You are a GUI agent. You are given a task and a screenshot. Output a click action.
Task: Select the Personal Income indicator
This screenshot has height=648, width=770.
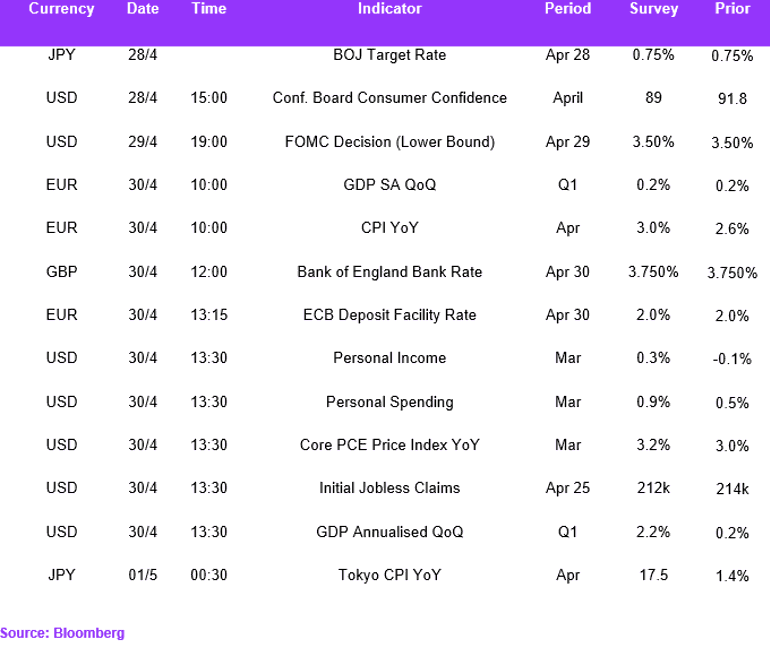point(389,358)
